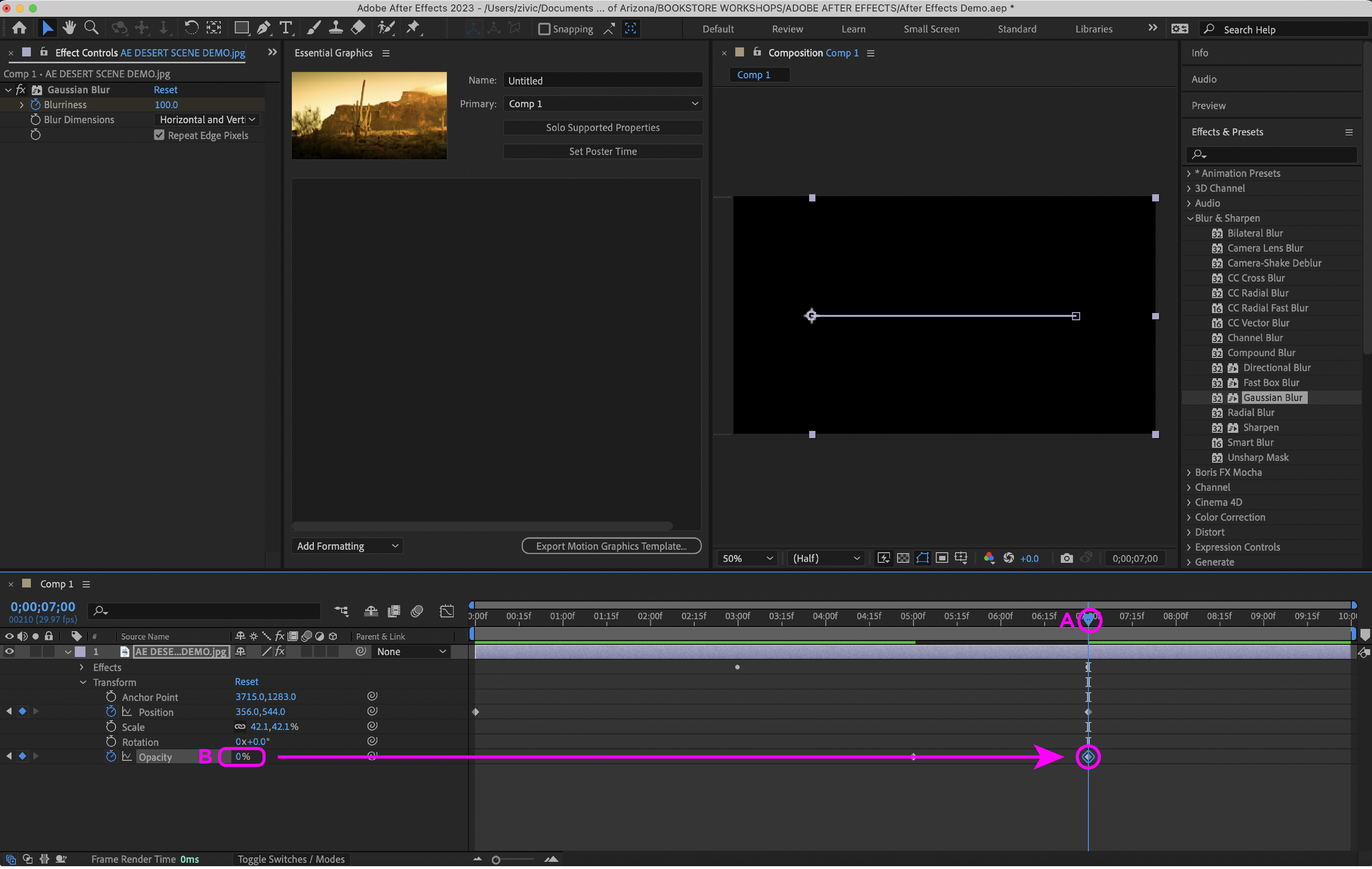Hide the AE DESERT SCENE DEMO layer
This screenshot has width=1372, height=869.
[9, 651]
